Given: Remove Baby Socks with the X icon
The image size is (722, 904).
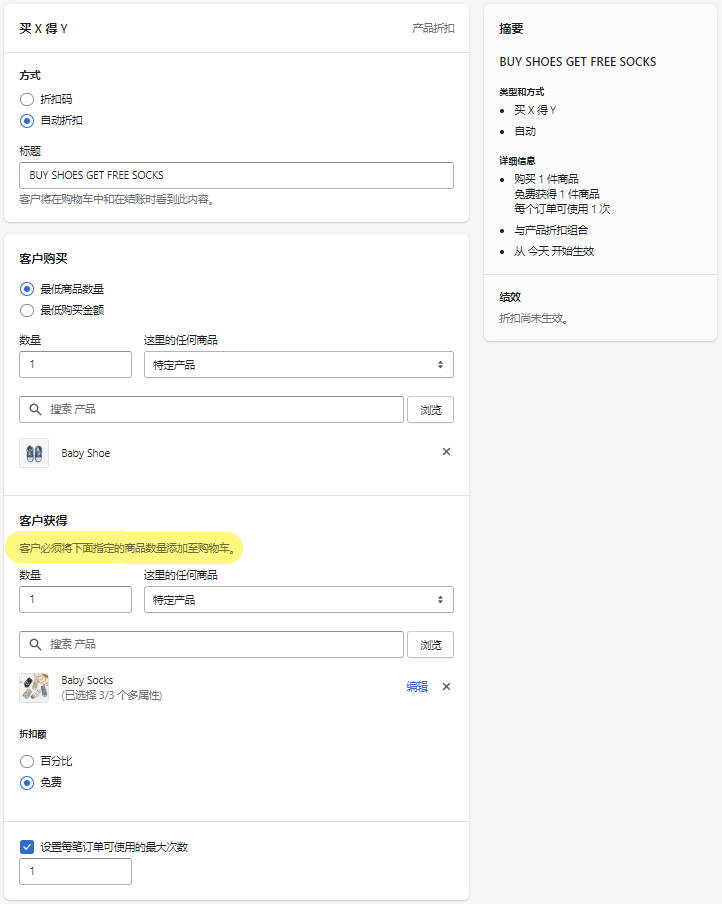Looking at the screenshot, I should pos(446,687).
